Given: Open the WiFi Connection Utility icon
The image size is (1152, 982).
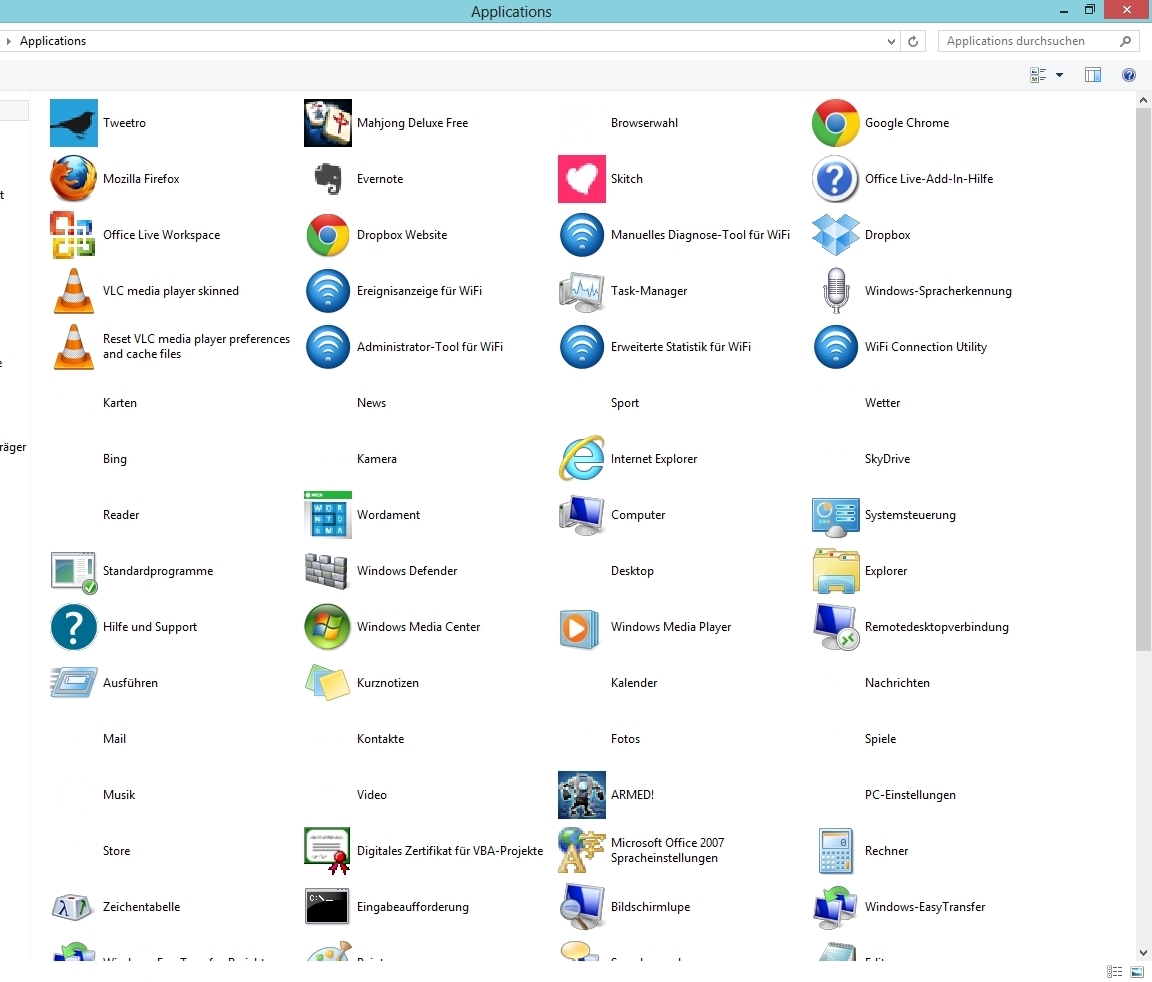Looking at the screenshot, I should (x=835, y=347).
